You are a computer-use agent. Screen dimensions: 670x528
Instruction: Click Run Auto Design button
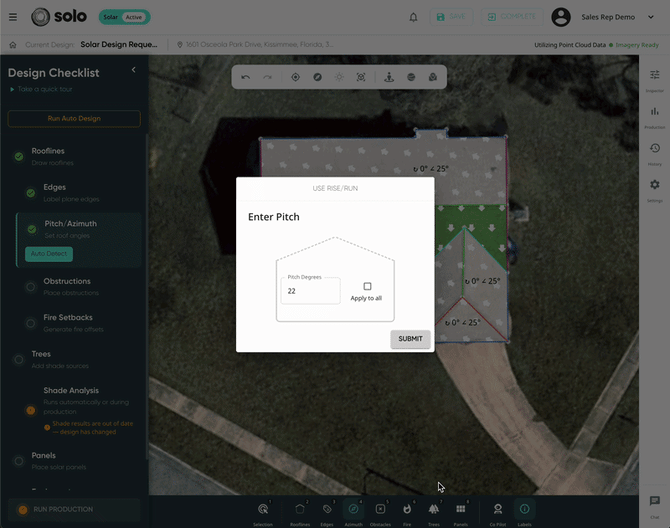(74, 119)
